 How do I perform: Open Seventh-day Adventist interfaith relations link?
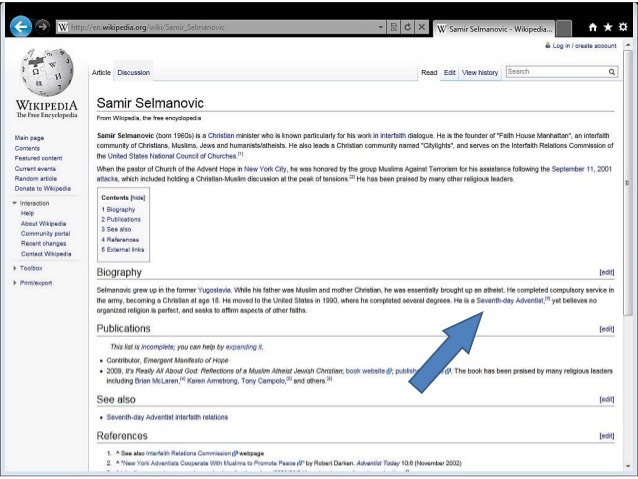tap(167, 417)
